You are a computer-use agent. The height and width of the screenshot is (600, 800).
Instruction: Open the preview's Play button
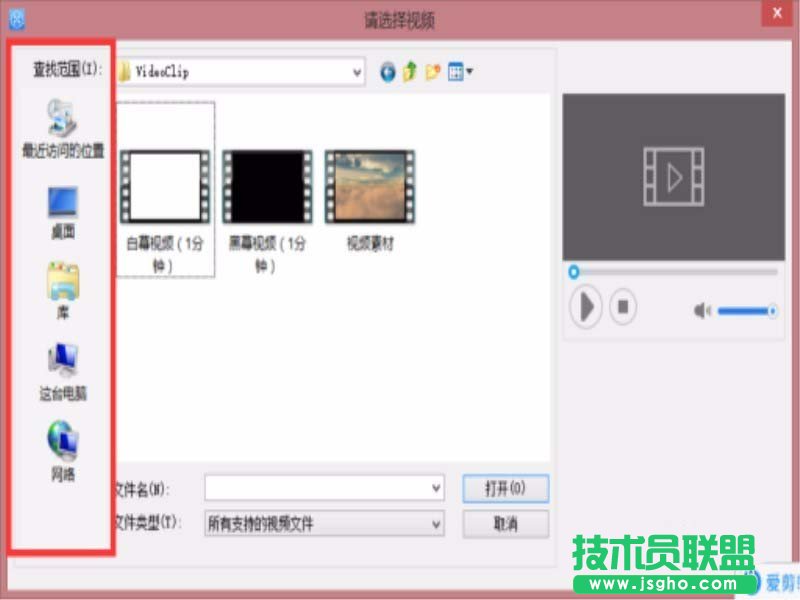(587, 308)
